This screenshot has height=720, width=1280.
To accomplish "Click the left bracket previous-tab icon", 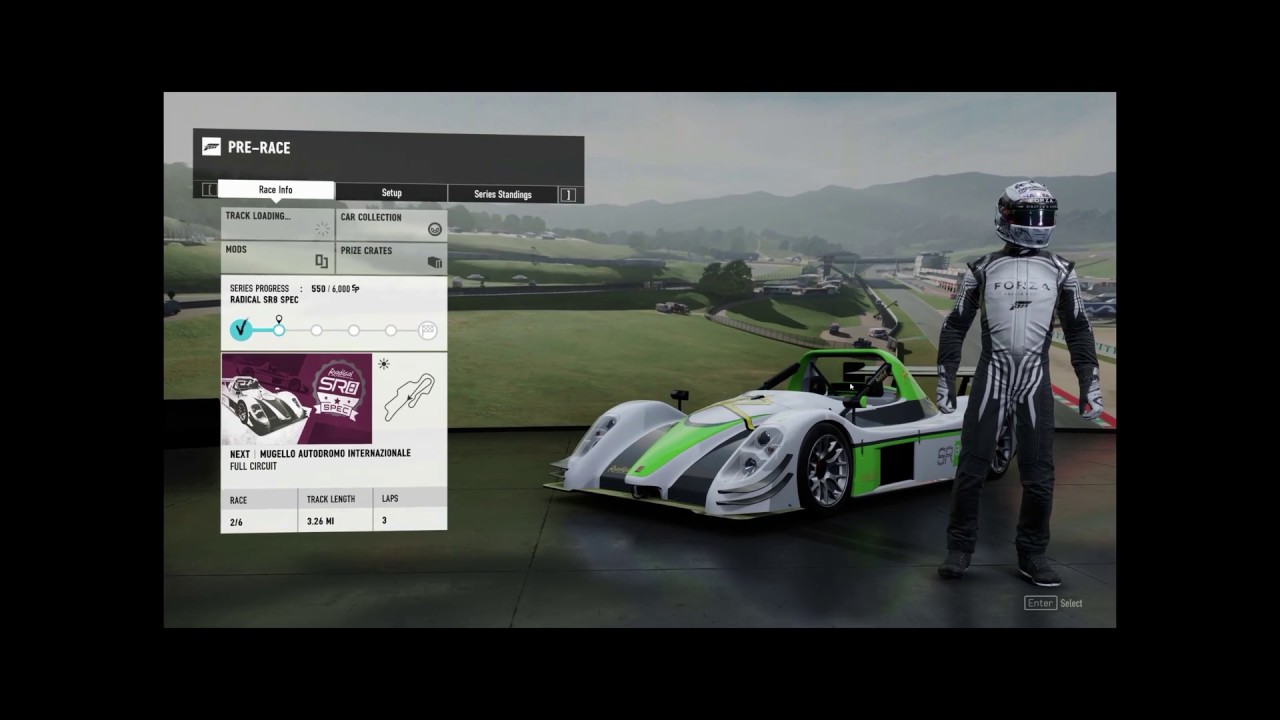I will pos(209,190).
